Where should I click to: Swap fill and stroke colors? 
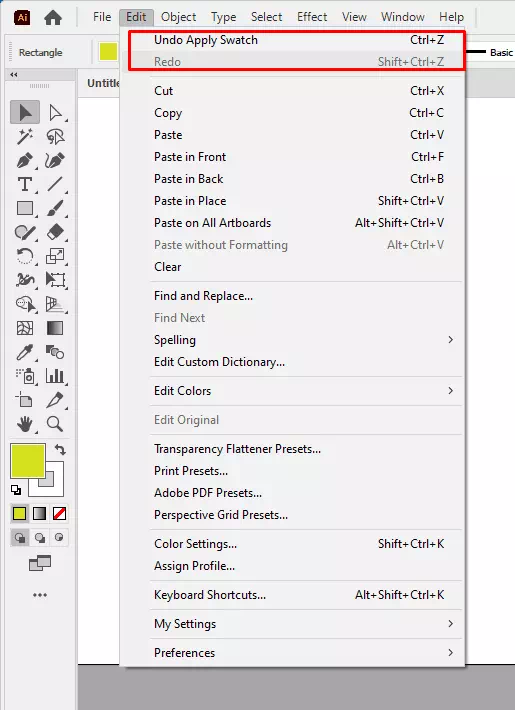click(x=60, y=449)
